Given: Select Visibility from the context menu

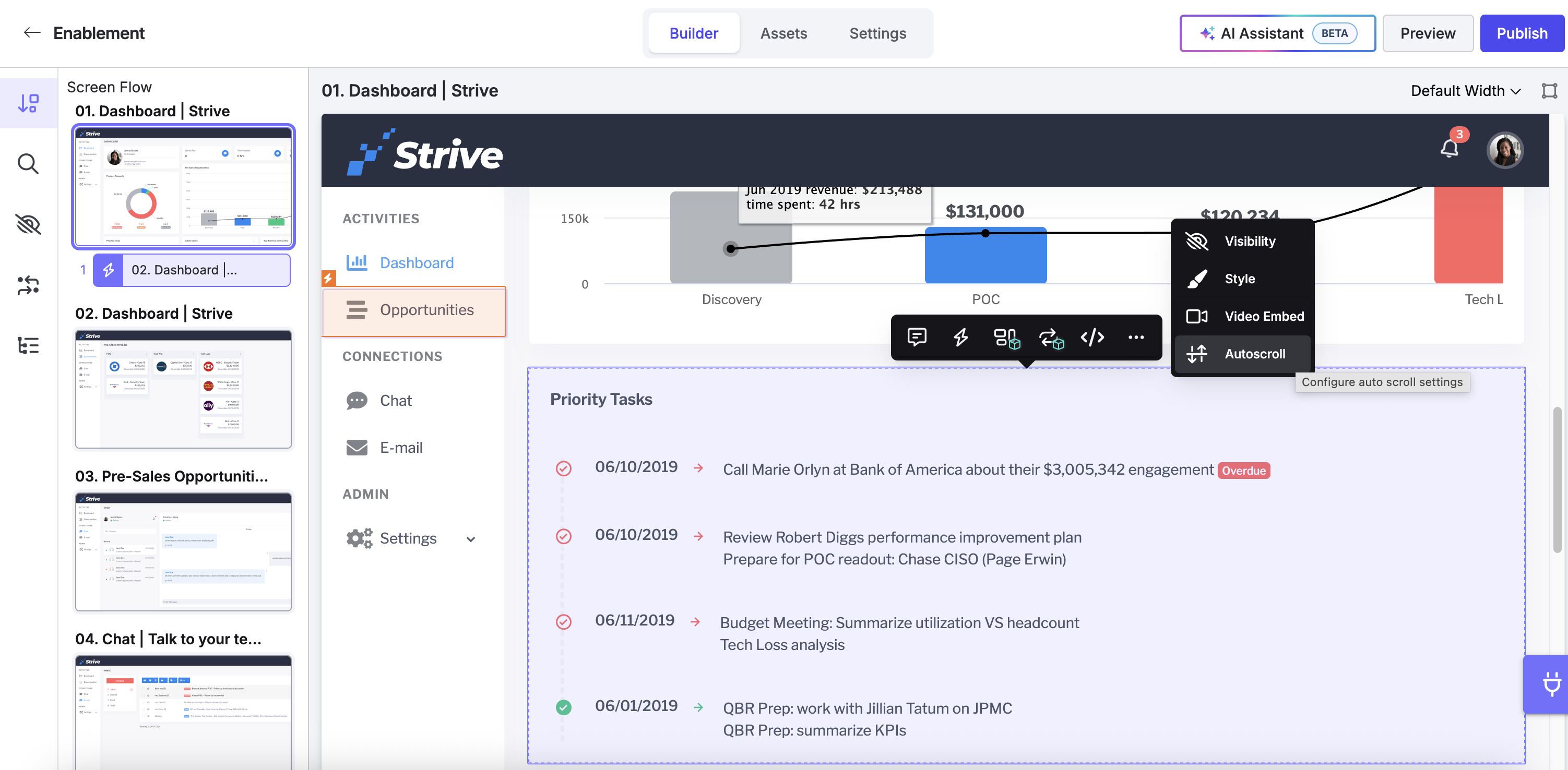Looking at the screenshot, I should pyautogui.click(x=1241, y=241).
